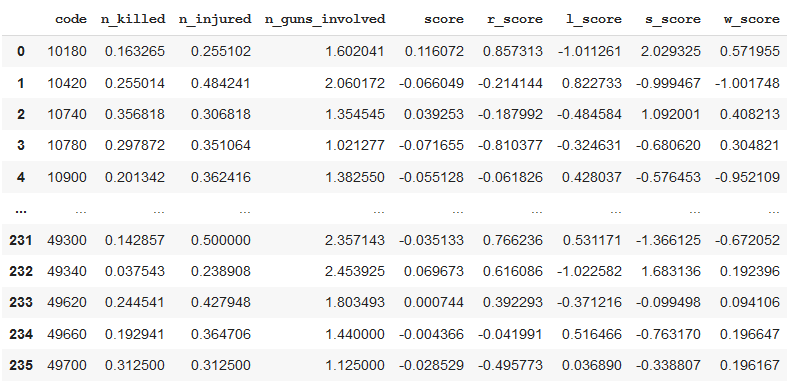The image size is (794, 383).
Task: Click the 'w_score' column header
Action: [x=752, y=19]
